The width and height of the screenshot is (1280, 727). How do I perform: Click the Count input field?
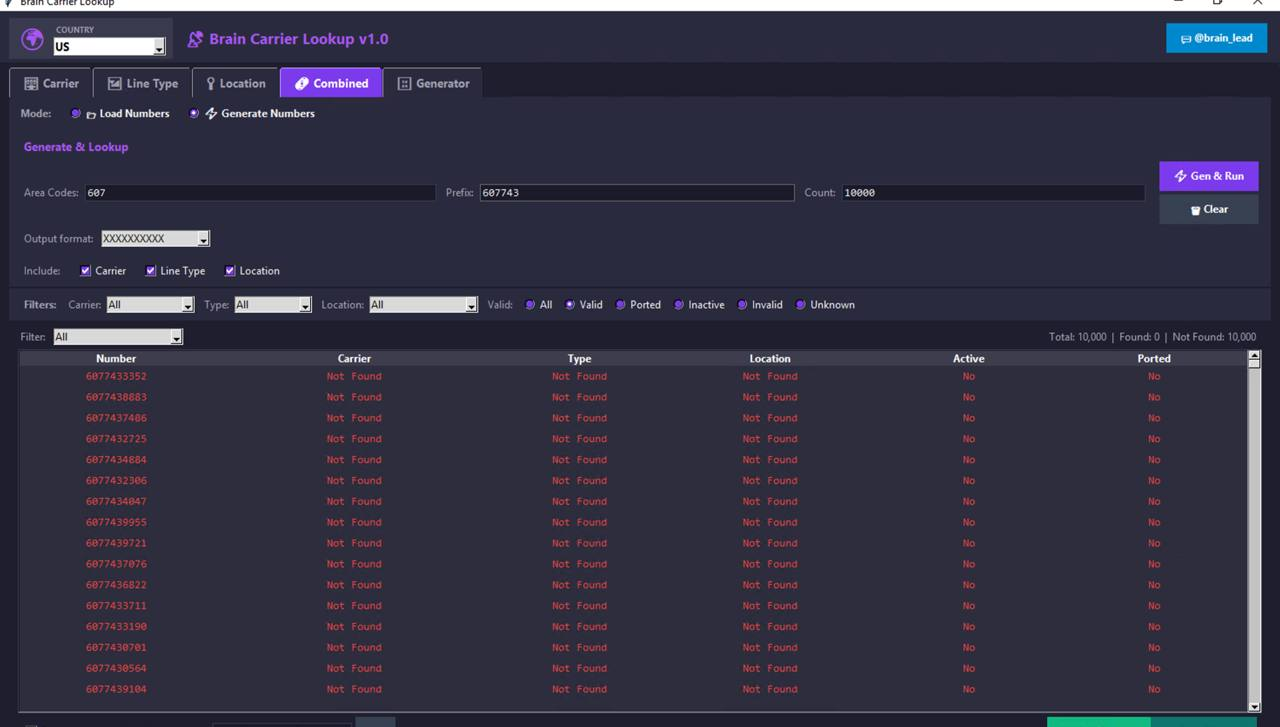pos(992,193)
